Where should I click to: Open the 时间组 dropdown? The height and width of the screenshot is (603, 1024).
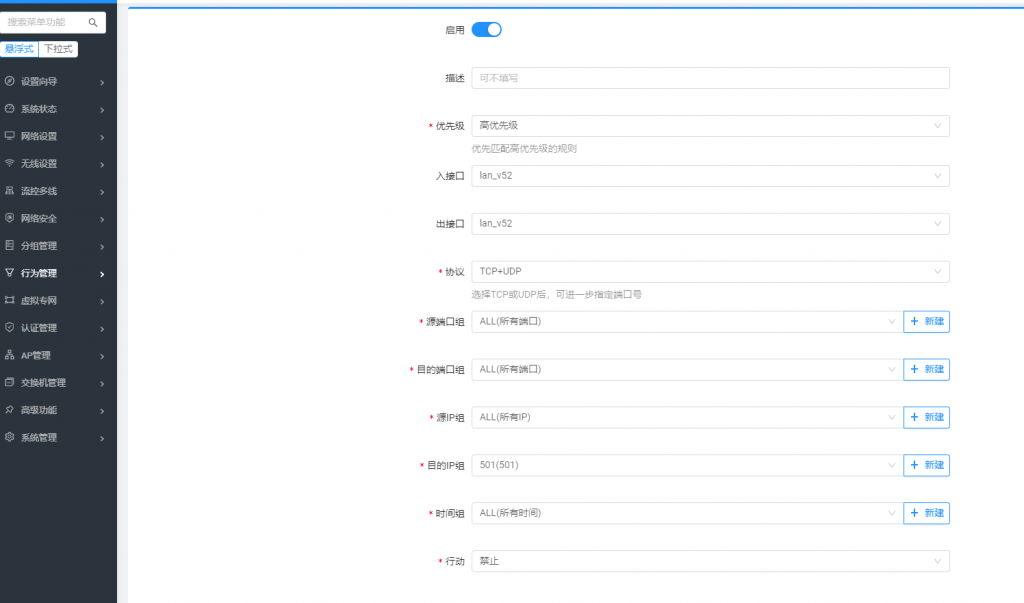[687, 513]
